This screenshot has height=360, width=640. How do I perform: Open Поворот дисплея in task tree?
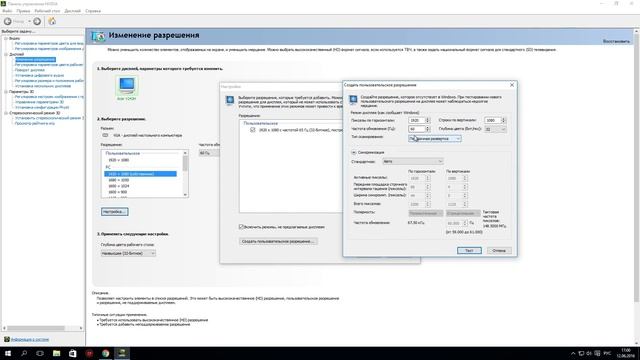(30, 70)
